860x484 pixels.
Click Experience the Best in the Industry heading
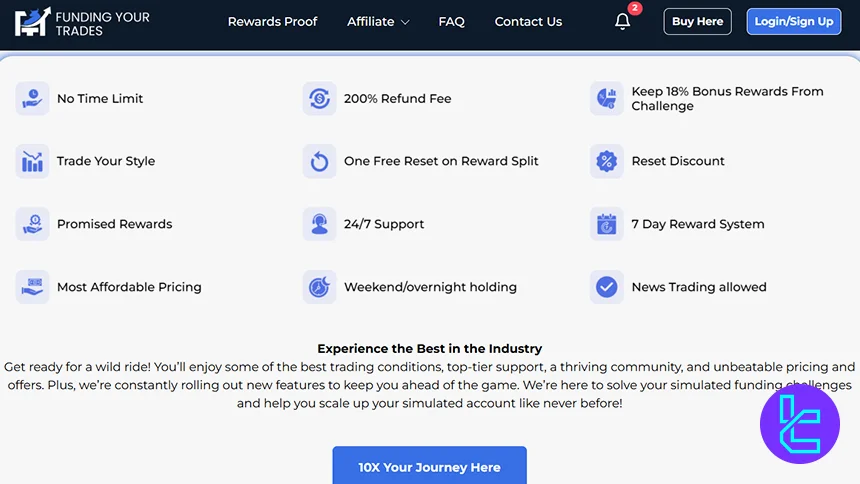(x=429, y=348)
